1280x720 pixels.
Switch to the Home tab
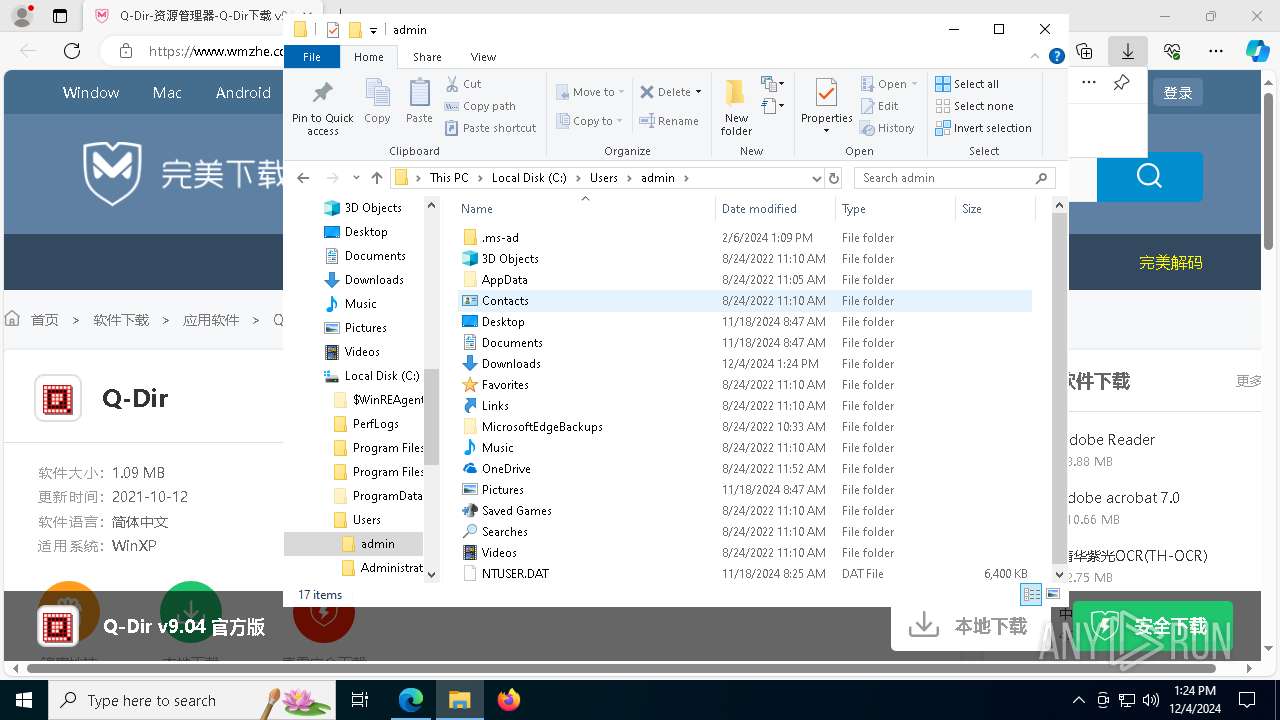pos(368,57)
